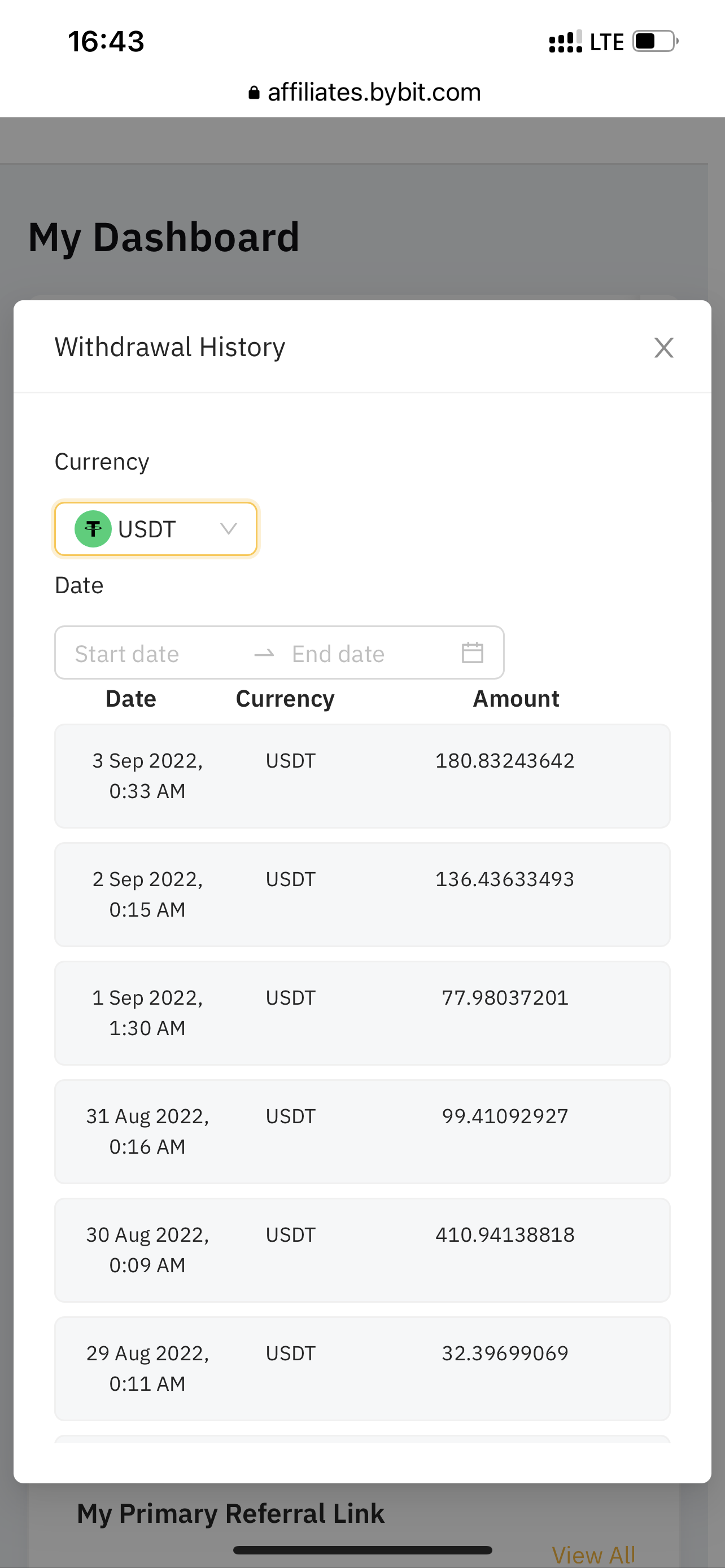725x1568 pixels.
Task: Click the View All link
Action: 593,1554
